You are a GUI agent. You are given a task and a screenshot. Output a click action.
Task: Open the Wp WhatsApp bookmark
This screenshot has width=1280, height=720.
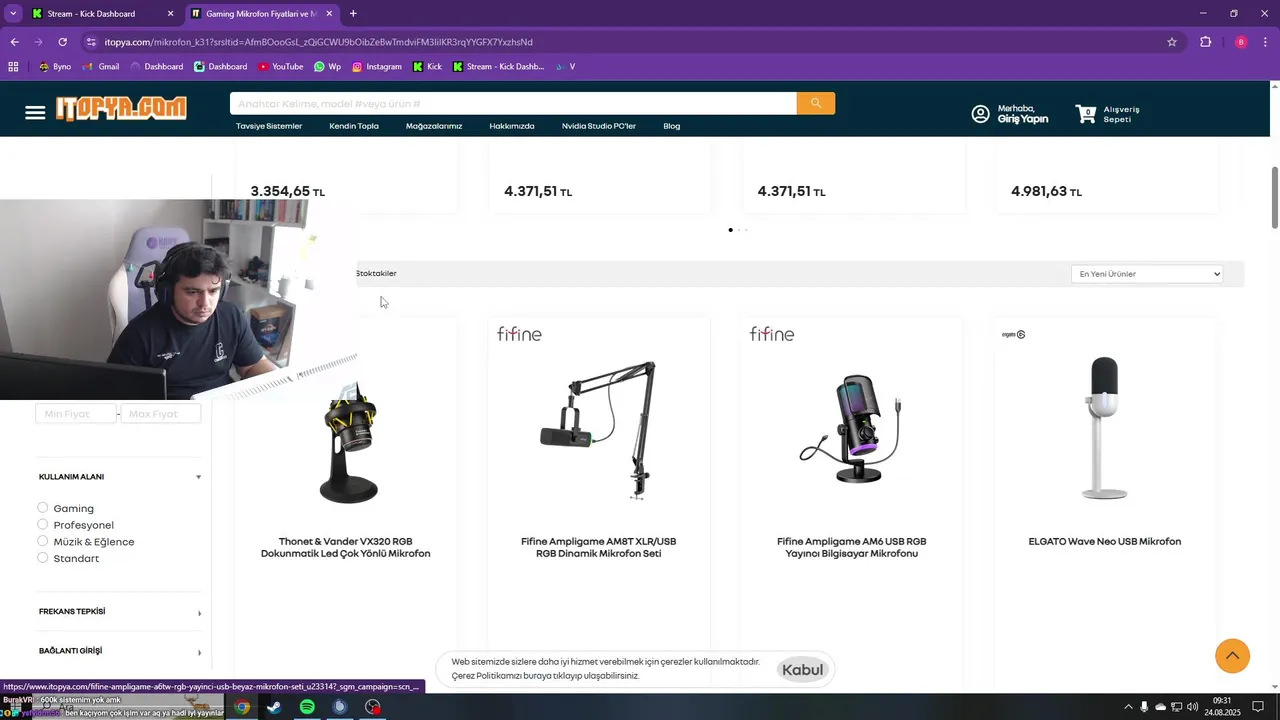pos(327,67)
